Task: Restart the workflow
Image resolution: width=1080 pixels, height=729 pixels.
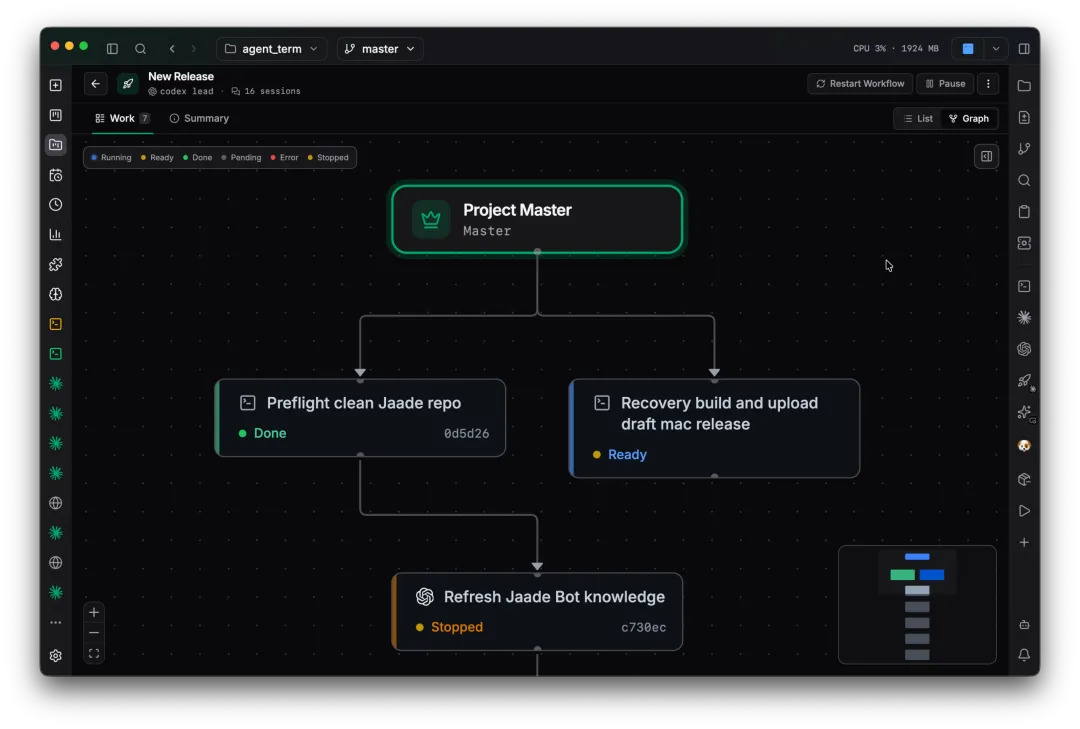Action: point(860,83)
